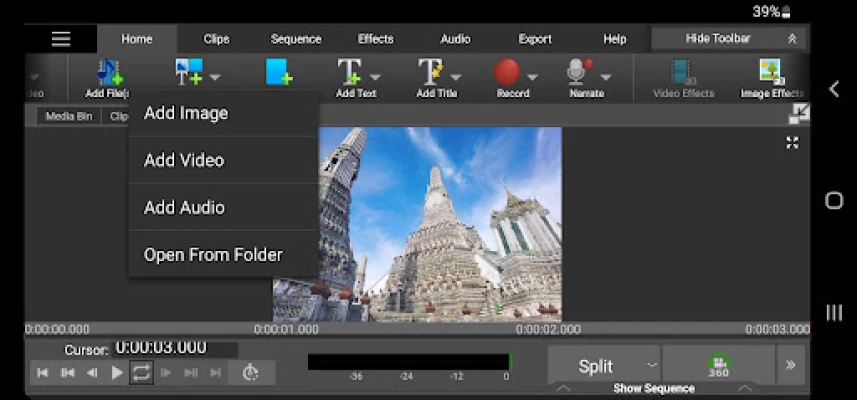This screenshot has height=400, width=857.
Task: Open the hamburger main menu
Action: click(x=61, y=39)
